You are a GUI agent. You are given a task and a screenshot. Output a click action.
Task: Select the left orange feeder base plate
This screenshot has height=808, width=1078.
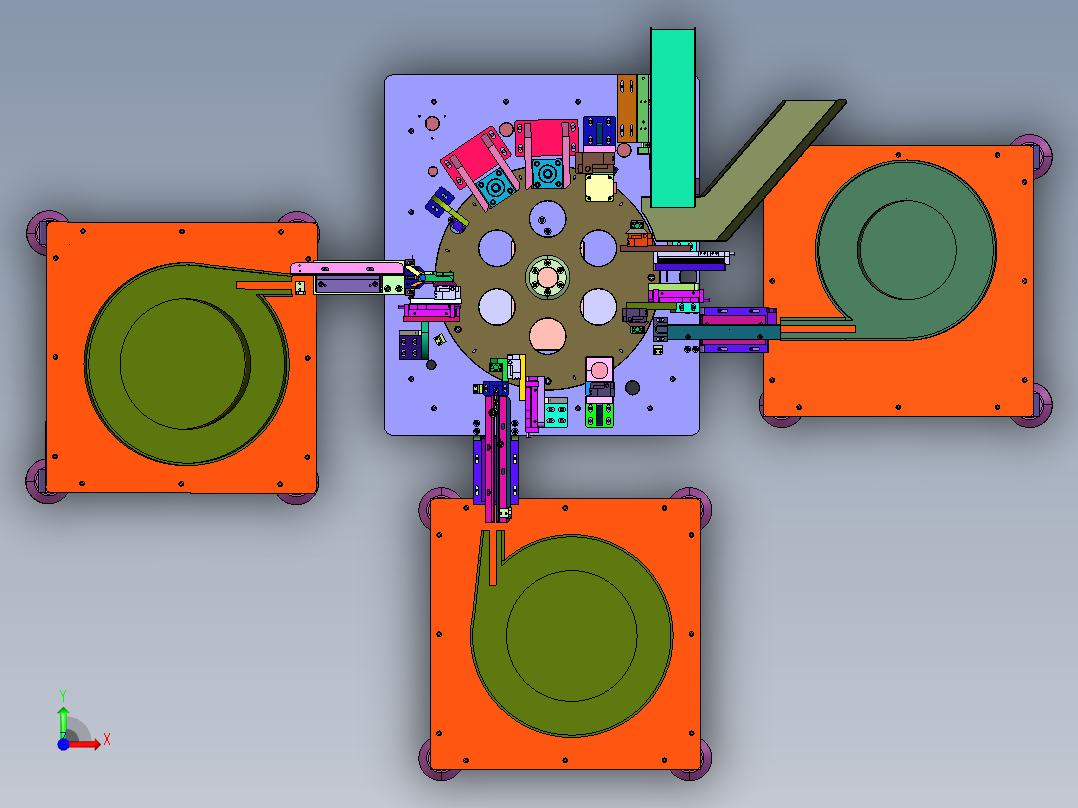(x=181, y=358)
